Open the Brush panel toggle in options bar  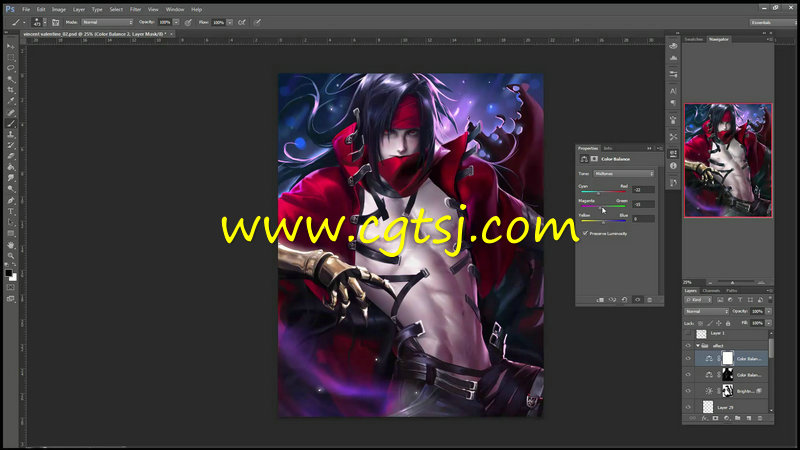point(56,22)
